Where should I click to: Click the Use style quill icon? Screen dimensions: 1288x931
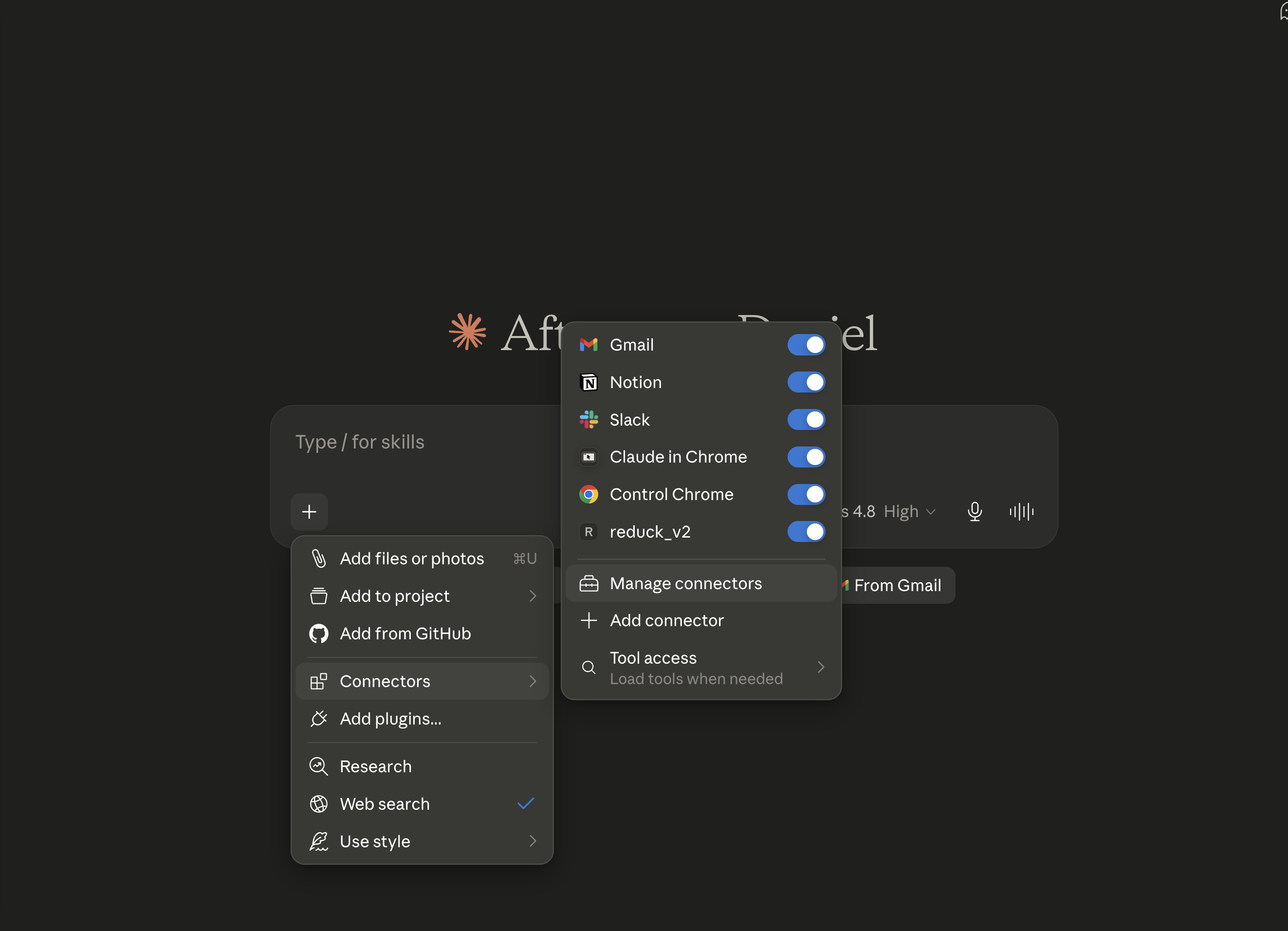click(x=318, y=842)
